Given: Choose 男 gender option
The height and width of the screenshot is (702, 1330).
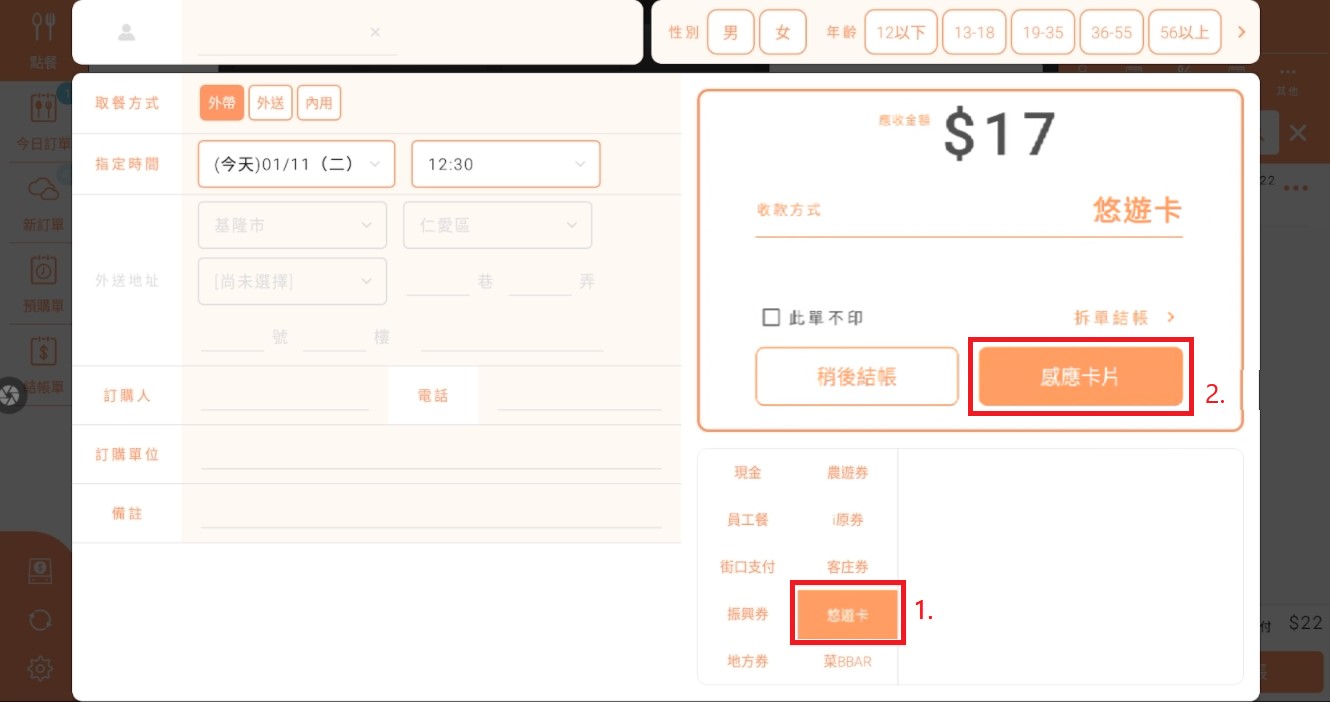Looking at the screenshot, I should [731, 32].
